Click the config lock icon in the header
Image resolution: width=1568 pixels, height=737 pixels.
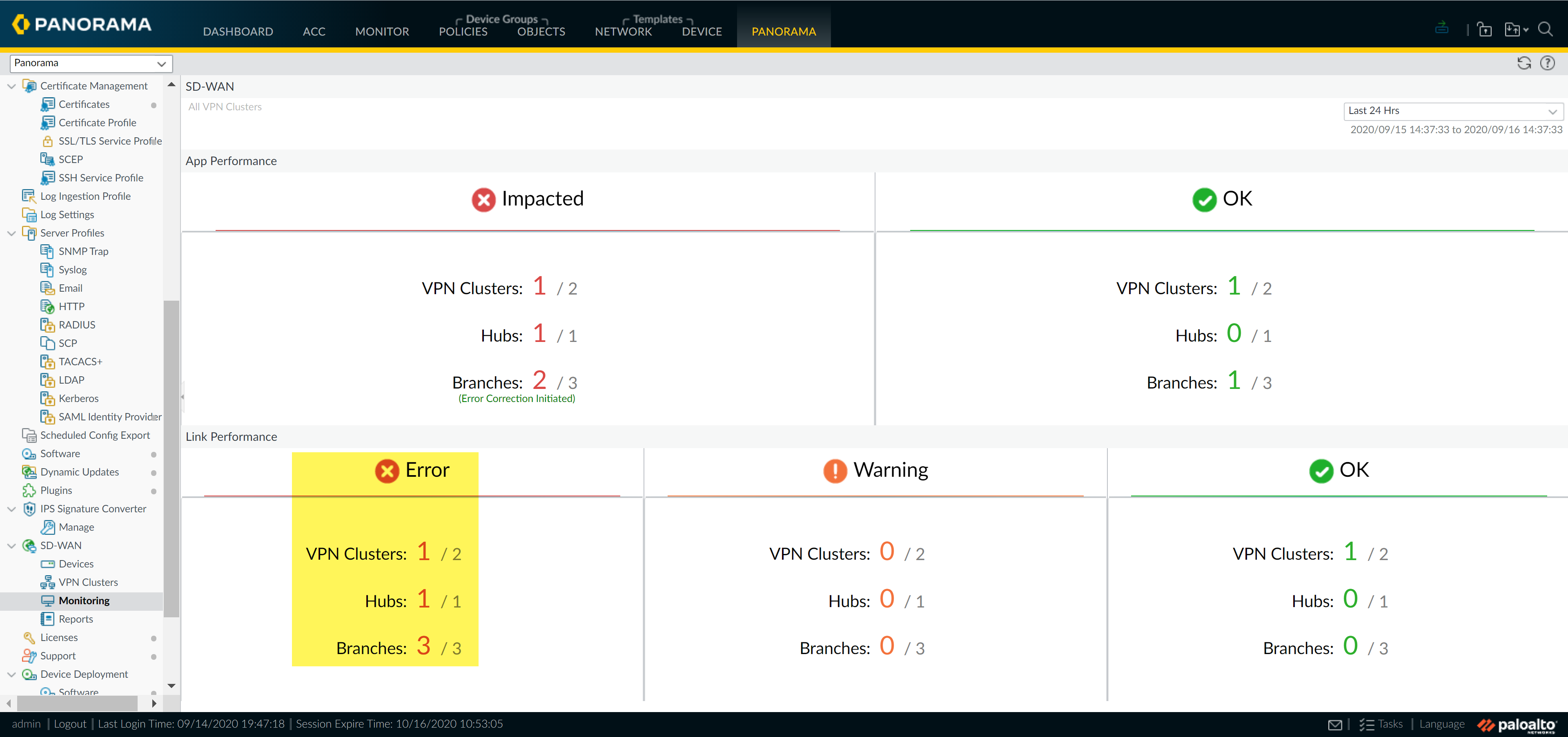point(1484,29)
